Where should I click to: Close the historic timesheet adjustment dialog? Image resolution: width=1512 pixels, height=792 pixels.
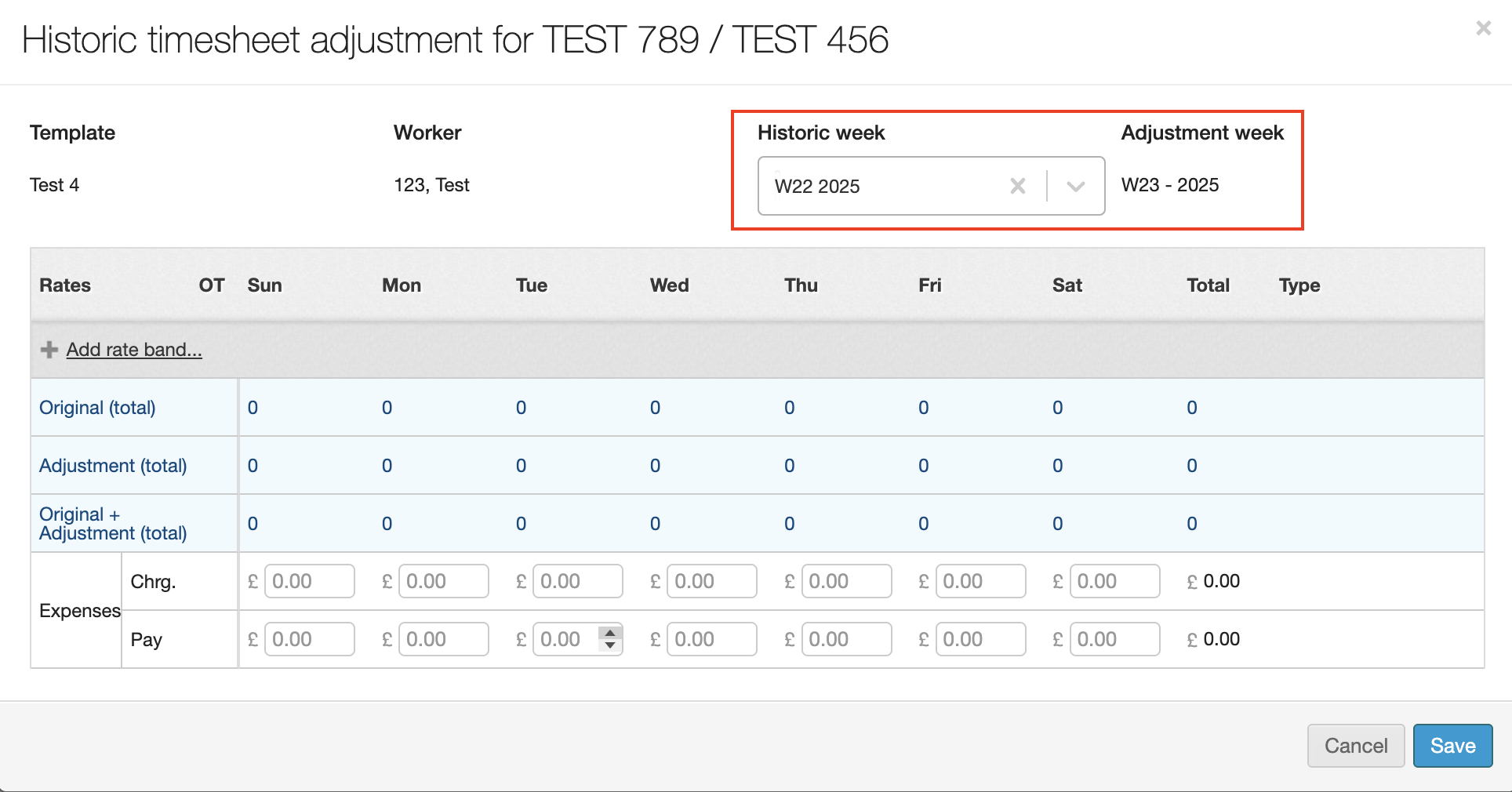(1483, 29)
